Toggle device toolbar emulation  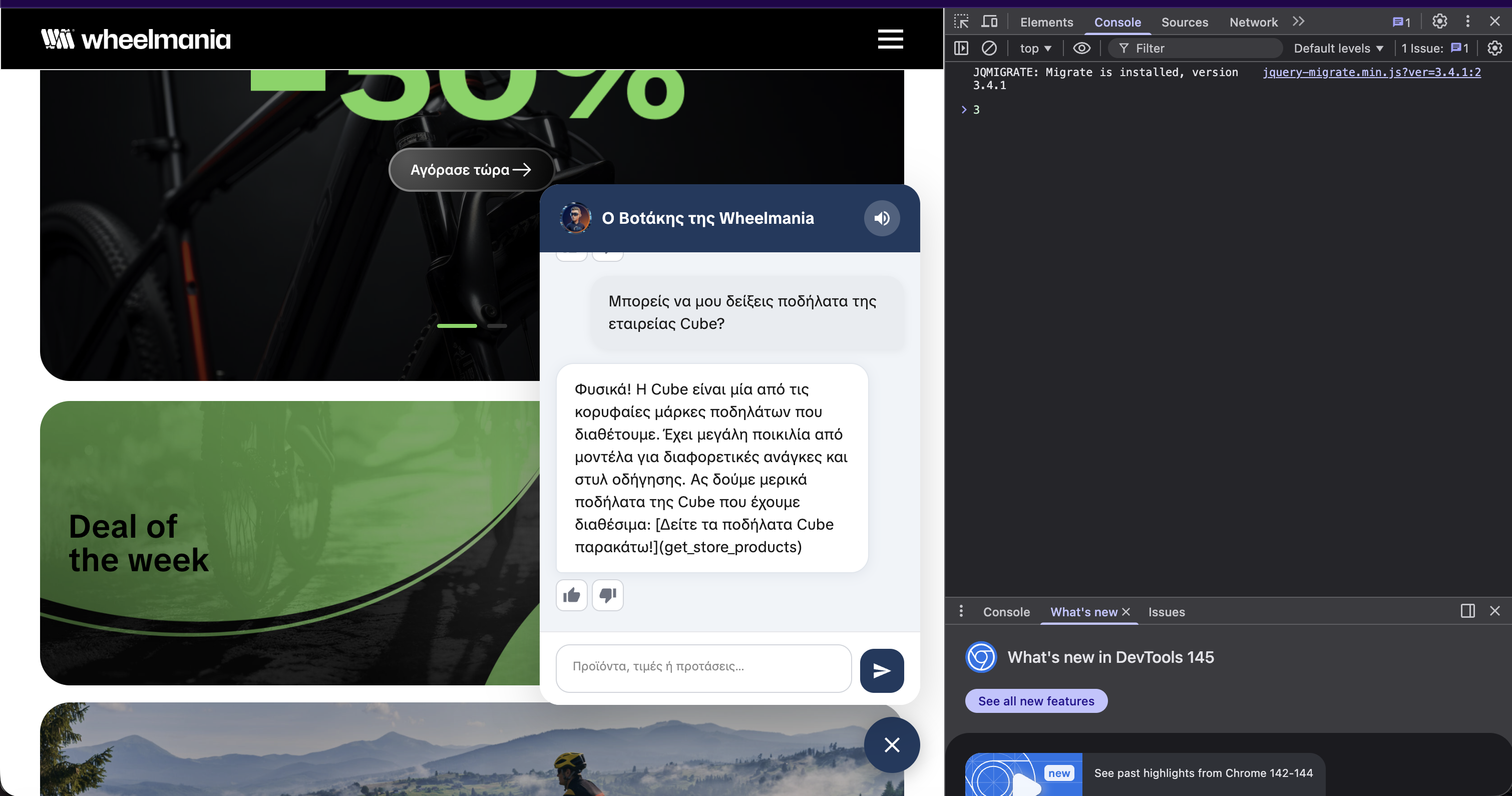pyautogui.click(x=990, y=22)
